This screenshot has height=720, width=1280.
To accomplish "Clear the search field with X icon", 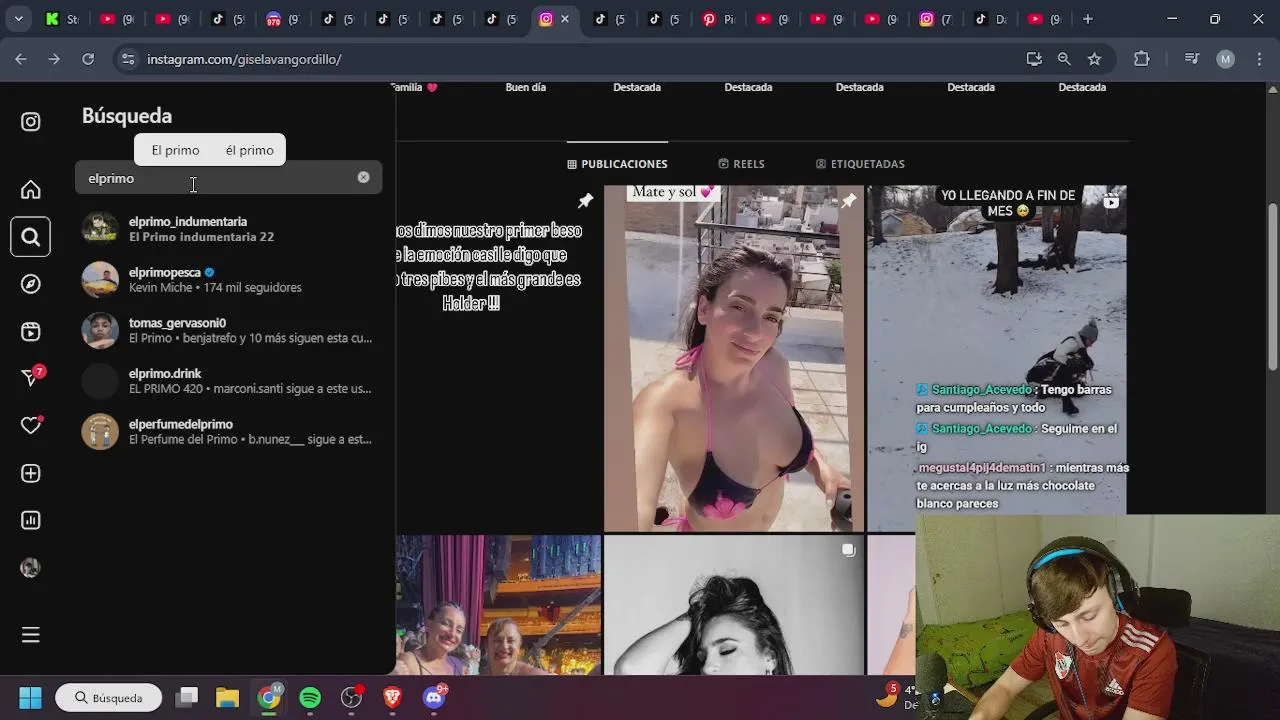I will click(363, 177).
